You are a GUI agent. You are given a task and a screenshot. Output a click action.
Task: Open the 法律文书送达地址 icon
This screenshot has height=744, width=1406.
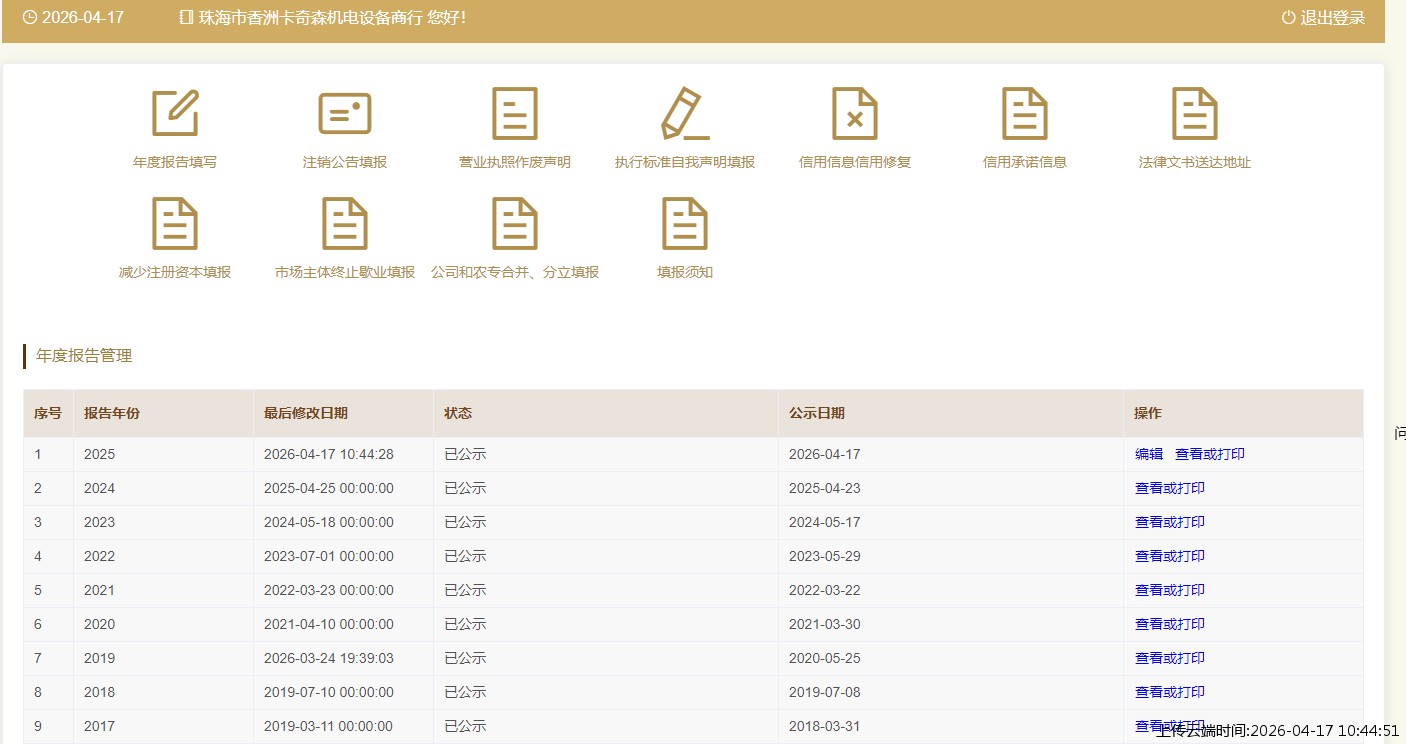click(x=1195, y=114)
